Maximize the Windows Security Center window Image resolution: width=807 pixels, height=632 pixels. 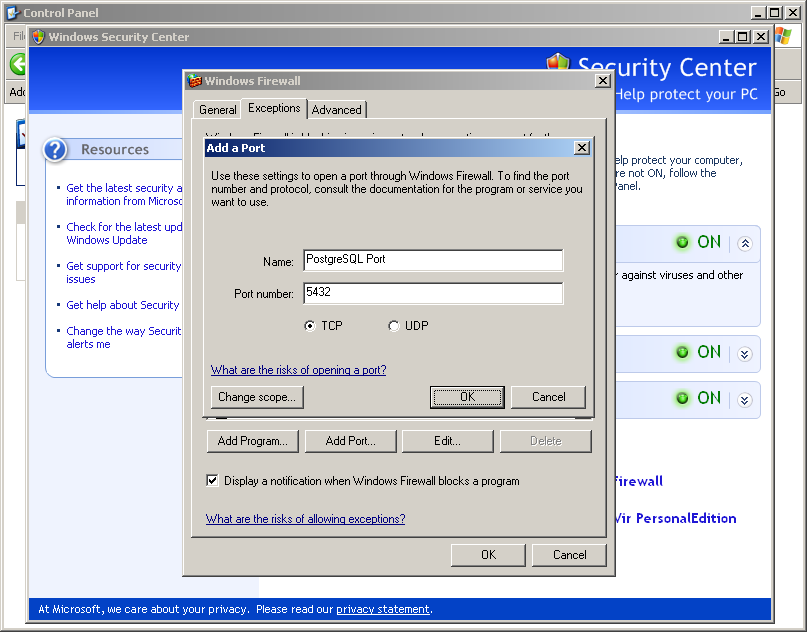pos(742,37)
